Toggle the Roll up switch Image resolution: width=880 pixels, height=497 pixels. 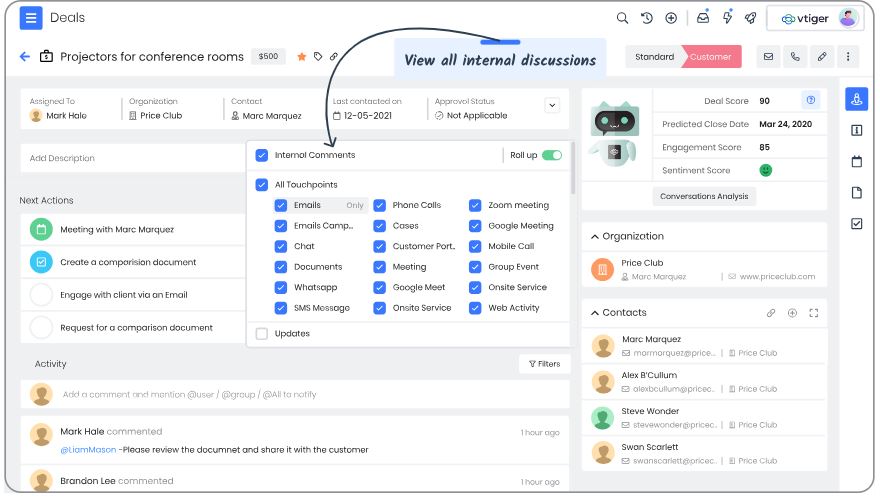click(552, 155)
